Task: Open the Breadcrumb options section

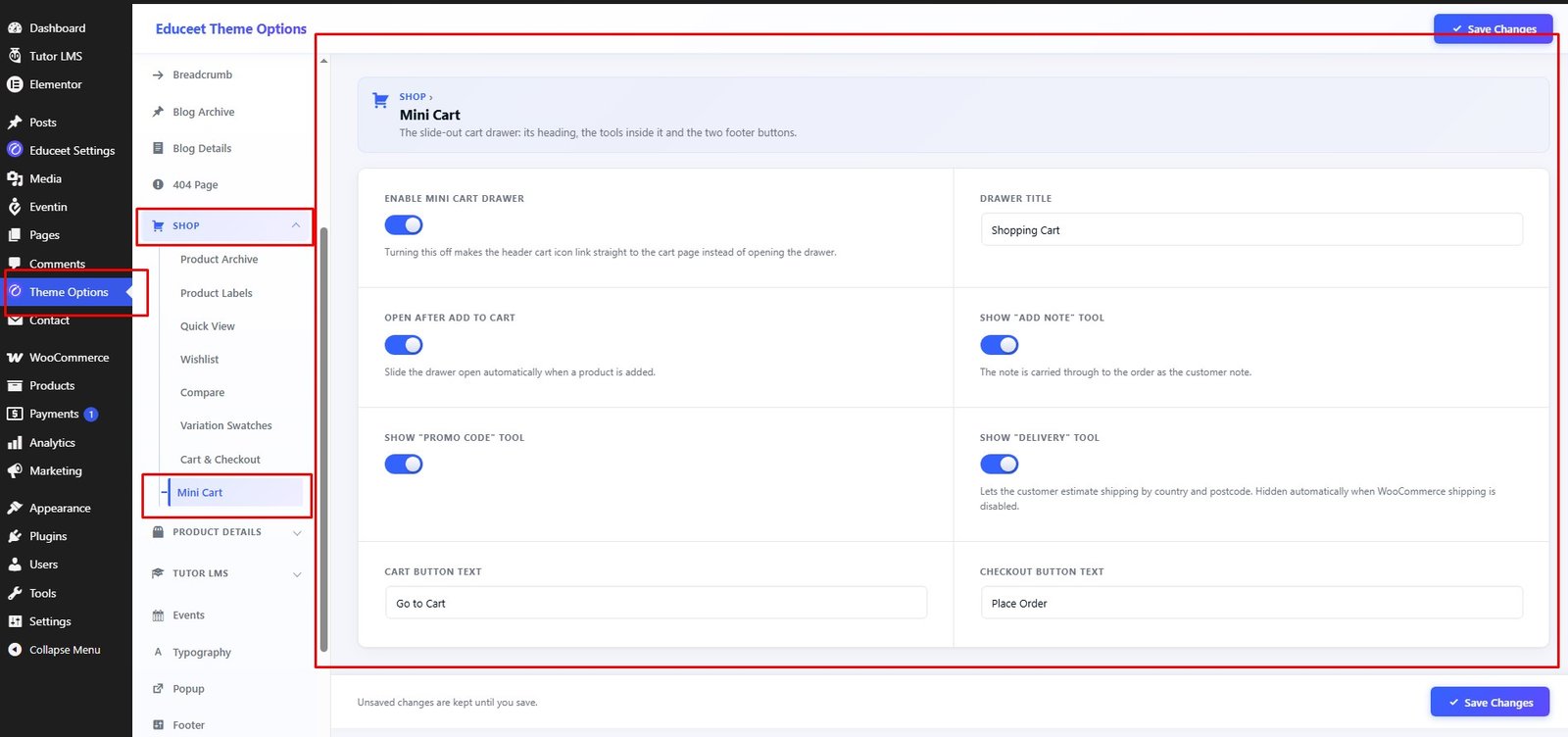Action: (203, 74)
